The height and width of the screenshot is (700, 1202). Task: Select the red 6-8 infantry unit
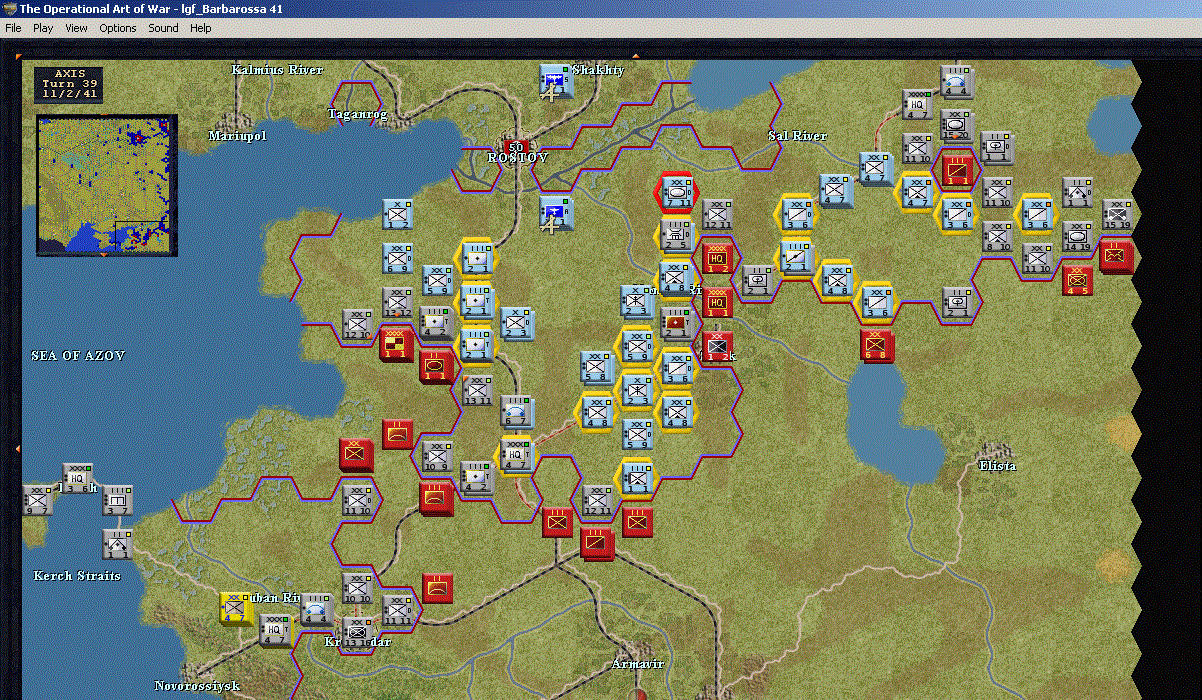coord(877,345)
